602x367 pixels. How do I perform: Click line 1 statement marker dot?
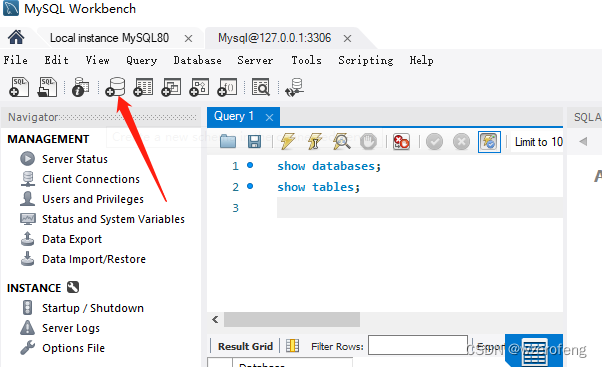(250, 165)
